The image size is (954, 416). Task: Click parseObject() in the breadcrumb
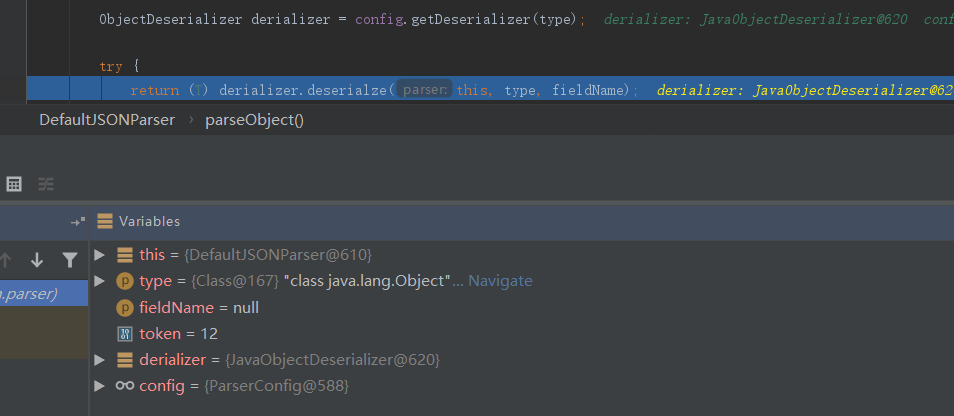click(x=254, y=120)
